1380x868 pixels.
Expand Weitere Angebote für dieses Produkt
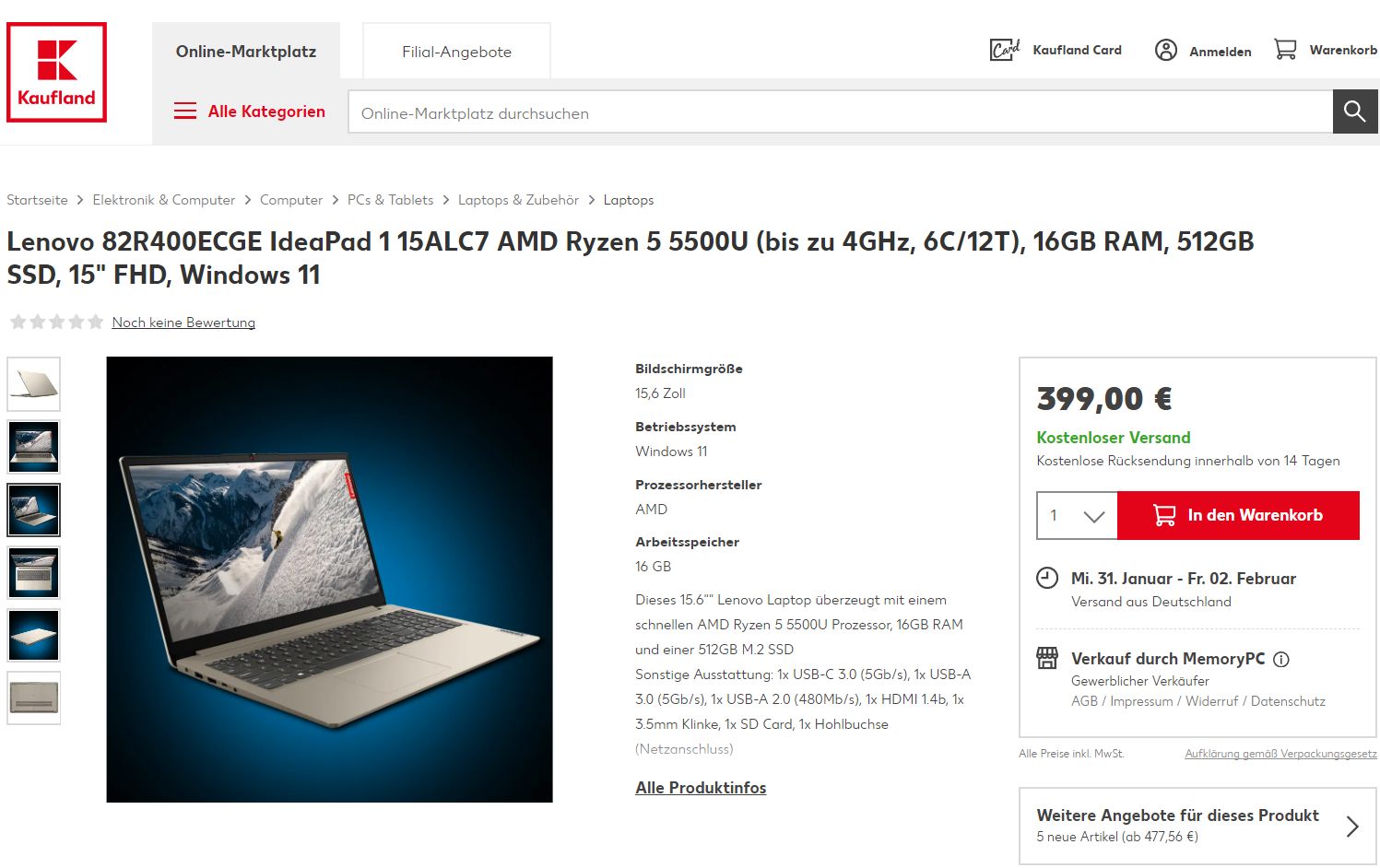pyautogui.click(x=1197, y=826)
